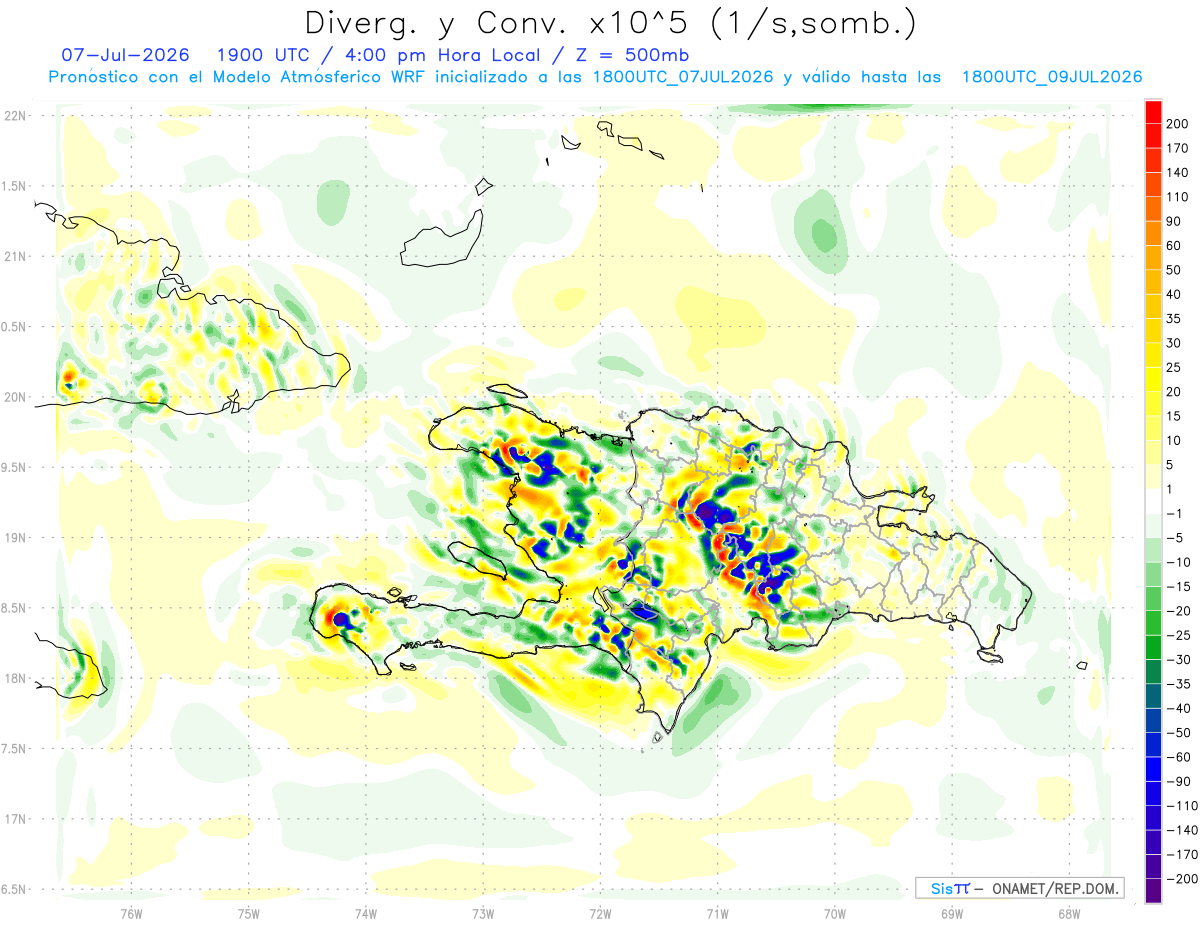This screenshot has height=927, width=1200.
Task: Click the "1800UTC_07JUL2026" initialization time
Action: (683, 77)
